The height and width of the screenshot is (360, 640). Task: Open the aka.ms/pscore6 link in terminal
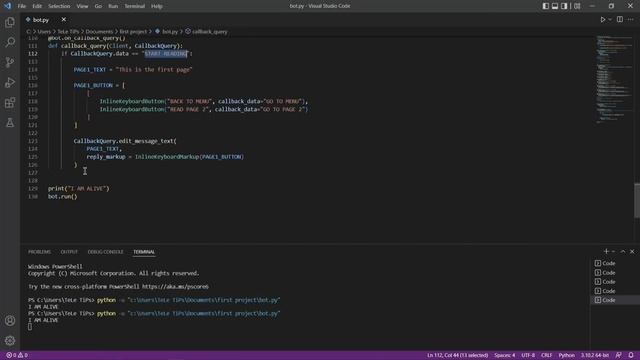[176, 287]
